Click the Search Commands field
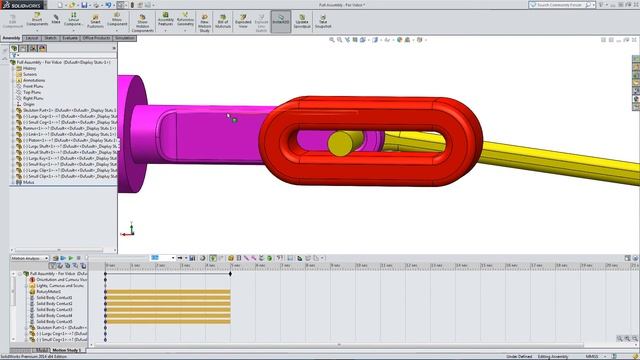This screenshot has width=640, height=360. [561, 5]
